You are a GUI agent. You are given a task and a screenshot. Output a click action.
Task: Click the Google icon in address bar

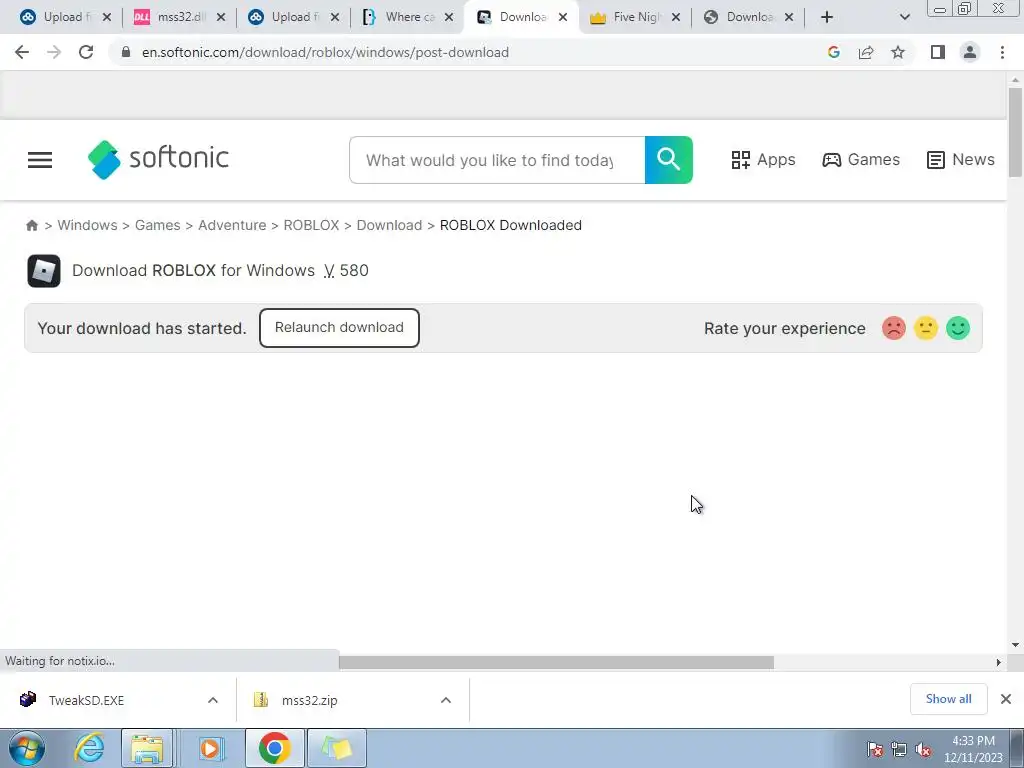pyautogui.click(x=833, y=52)
